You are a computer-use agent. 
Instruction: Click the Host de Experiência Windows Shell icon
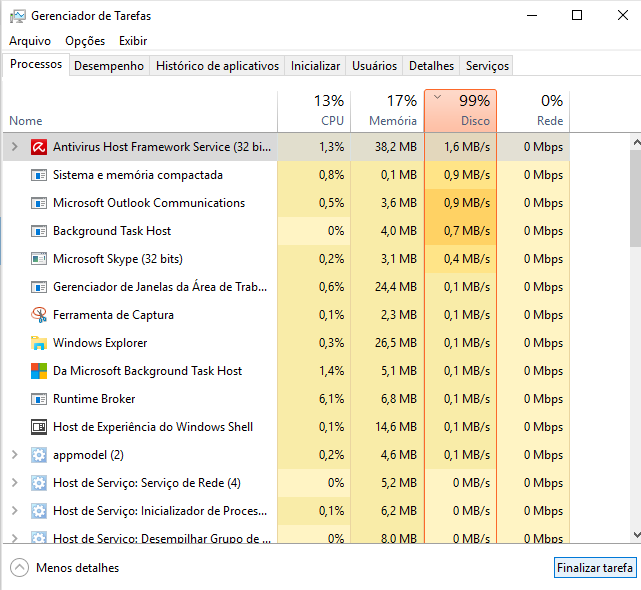39,427
